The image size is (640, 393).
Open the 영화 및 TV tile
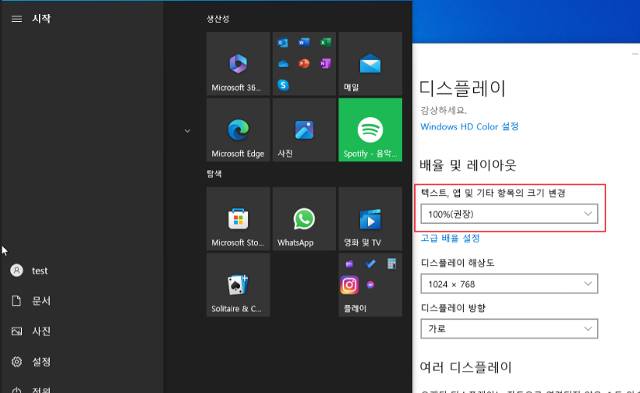point(370,219)
